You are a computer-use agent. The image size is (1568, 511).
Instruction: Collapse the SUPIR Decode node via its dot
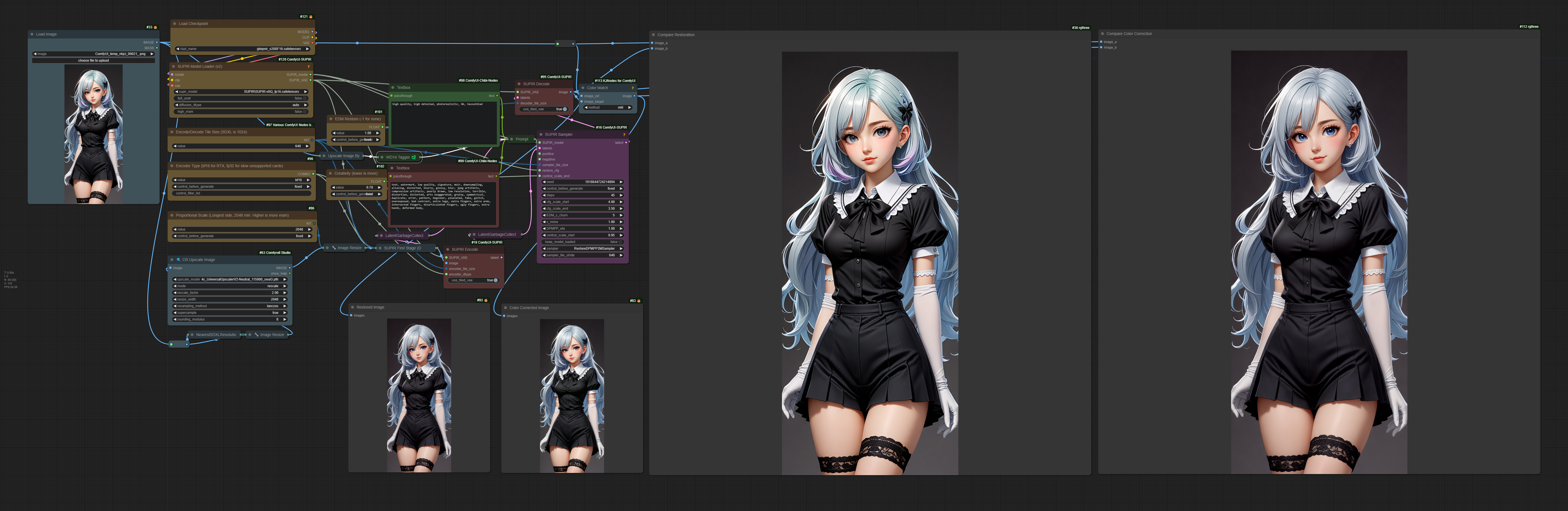click(519, 84)
